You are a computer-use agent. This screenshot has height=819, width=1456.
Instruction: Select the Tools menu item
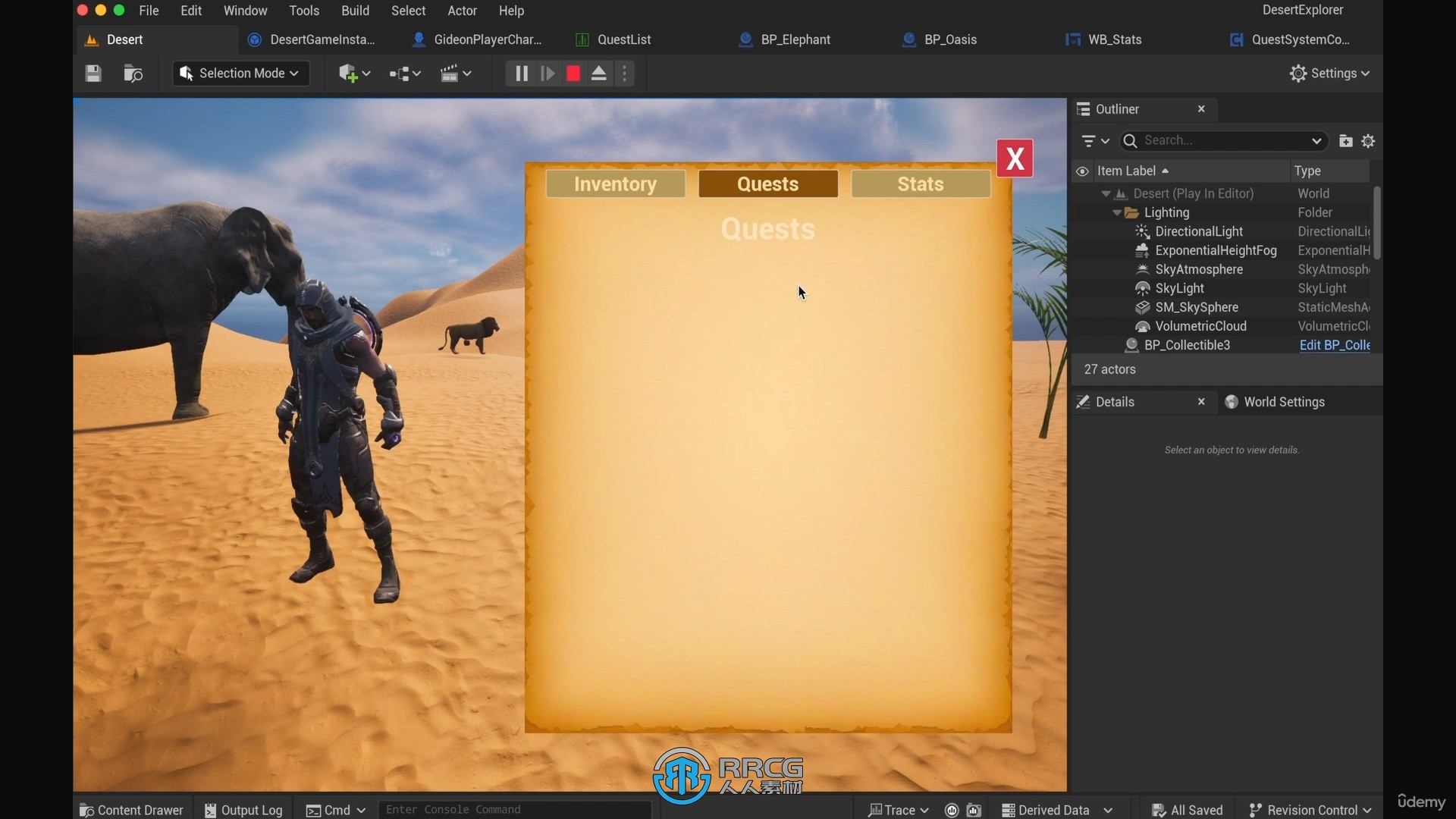pyautogui.click(x=304, y=10)
